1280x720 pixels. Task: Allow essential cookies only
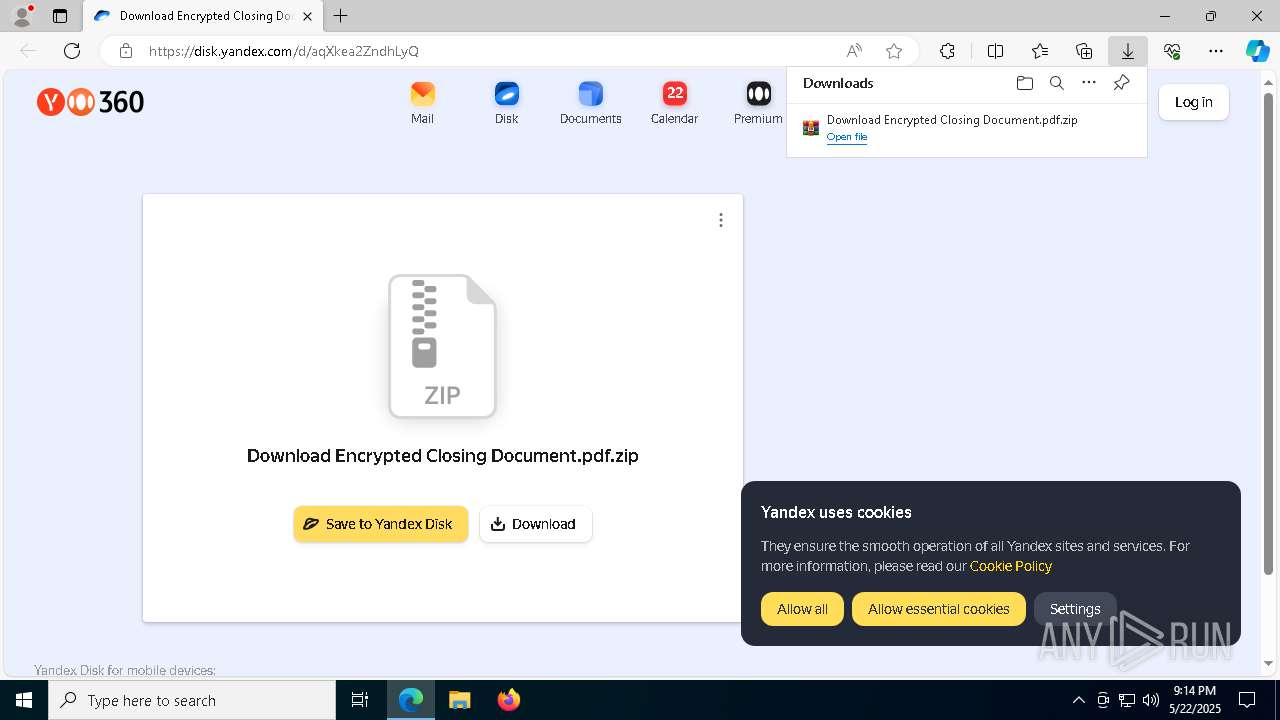click(x=938, y=609)
